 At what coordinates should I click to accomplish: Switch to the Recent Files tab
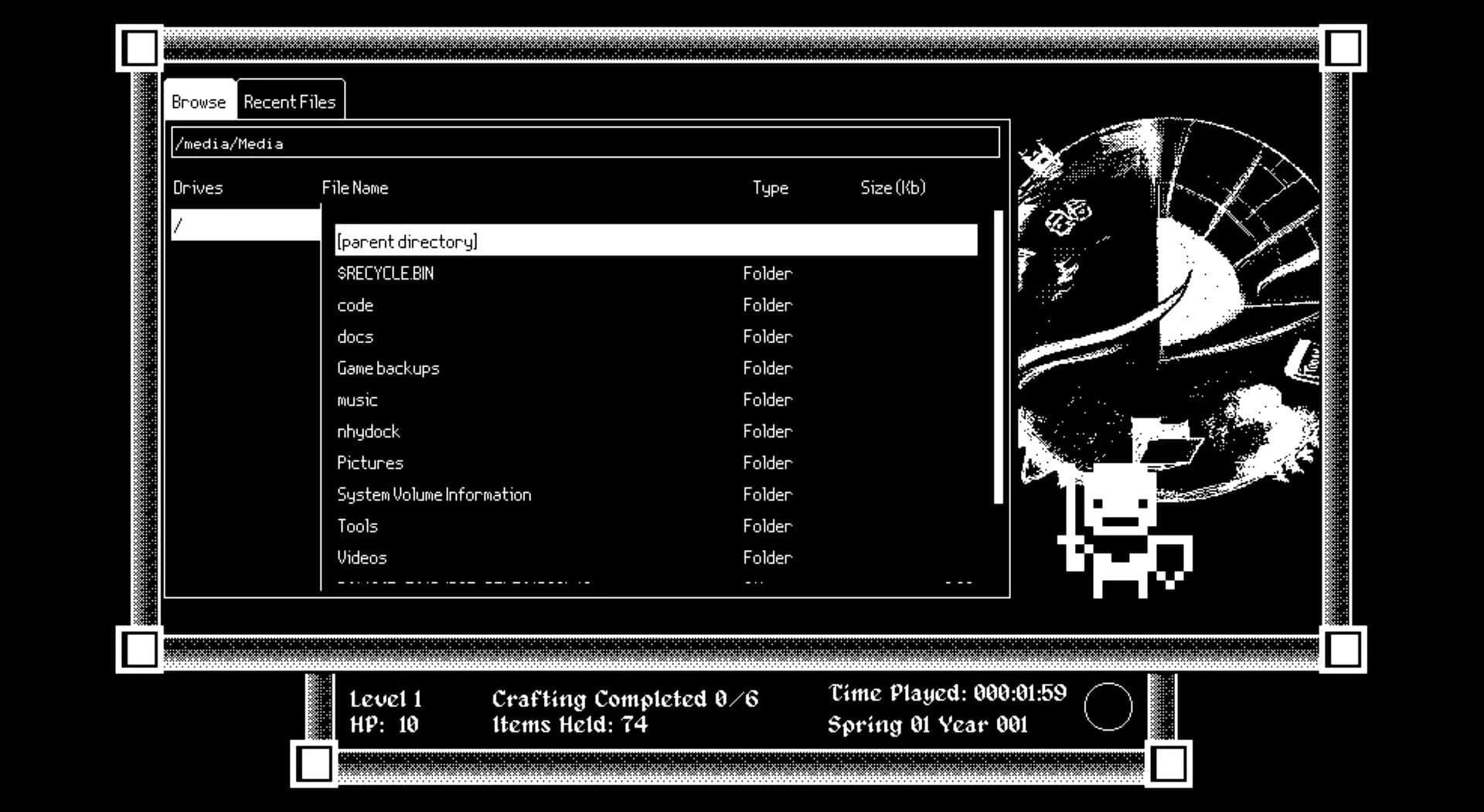pos(290,100)
